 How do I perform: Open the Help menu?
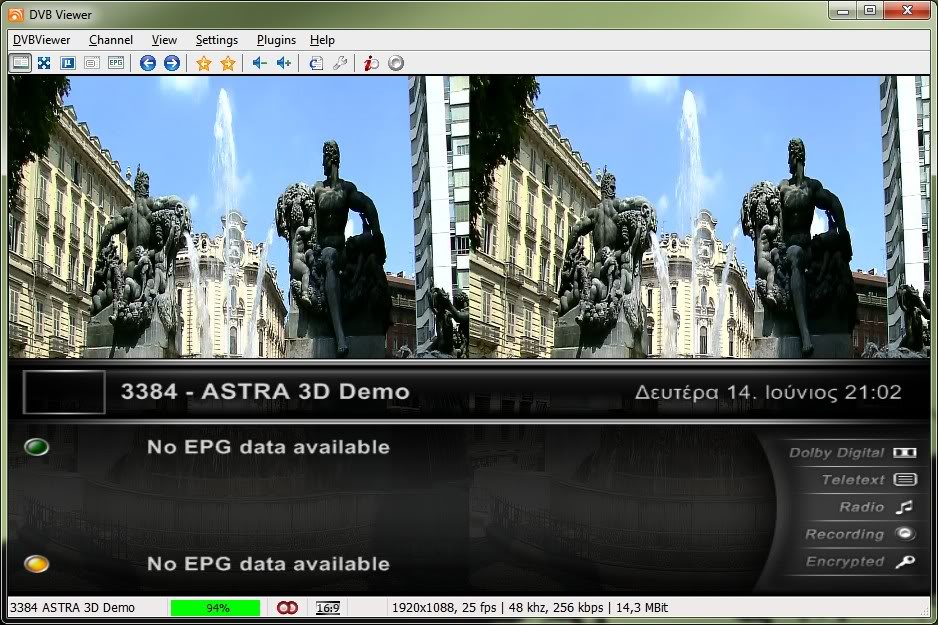point(322,40)
